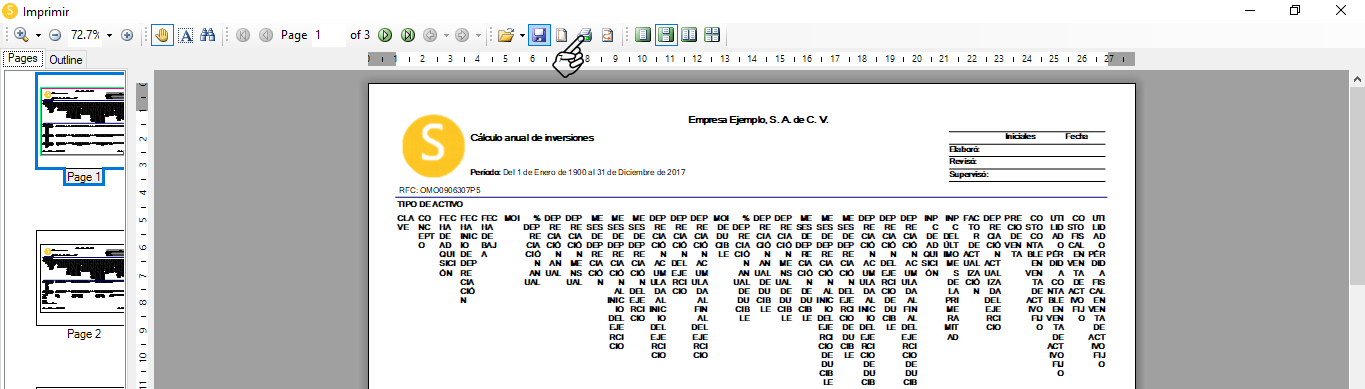Activate the text selection tool

pyautogui.click(x=185, y=35)
